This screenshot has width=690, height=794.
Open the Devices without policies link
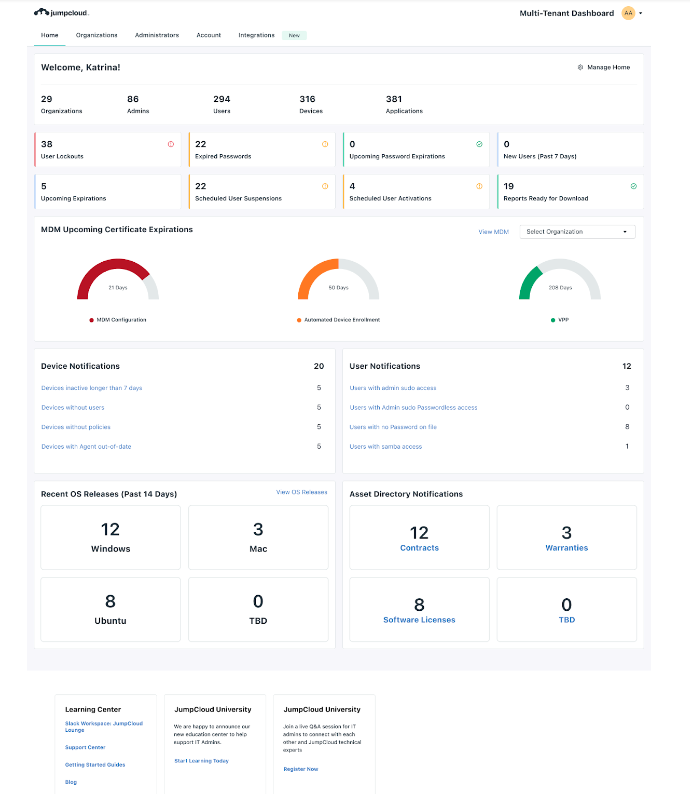(x=76, y=427)
